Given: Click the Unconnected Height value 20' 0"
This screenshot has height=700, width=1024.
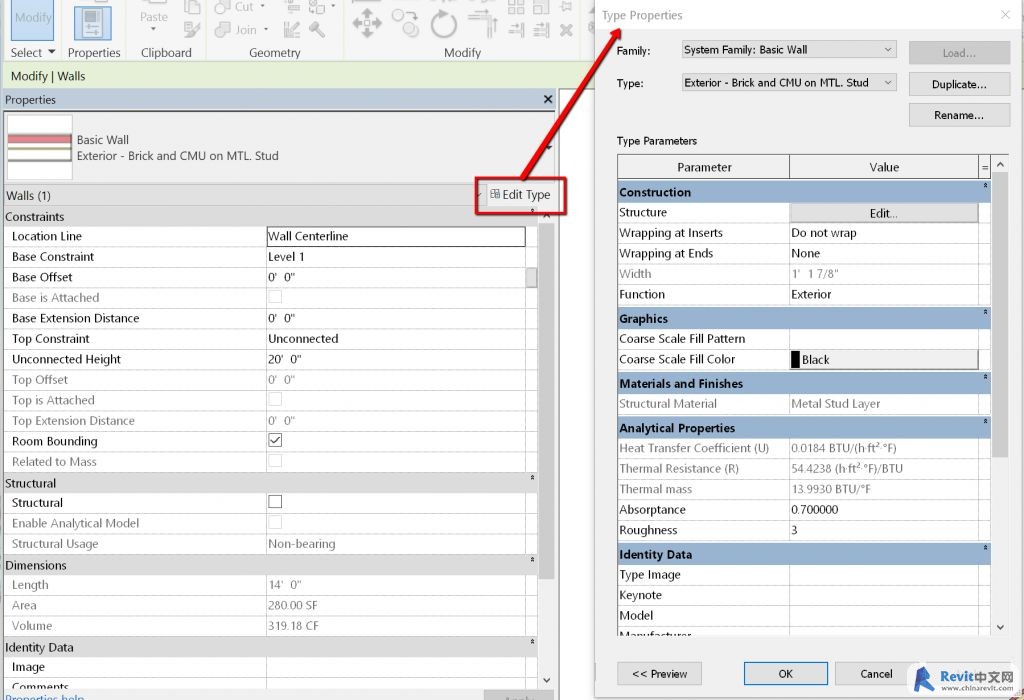Looking at the screenshot, I should pyautogui.click(x=396, y=359).
